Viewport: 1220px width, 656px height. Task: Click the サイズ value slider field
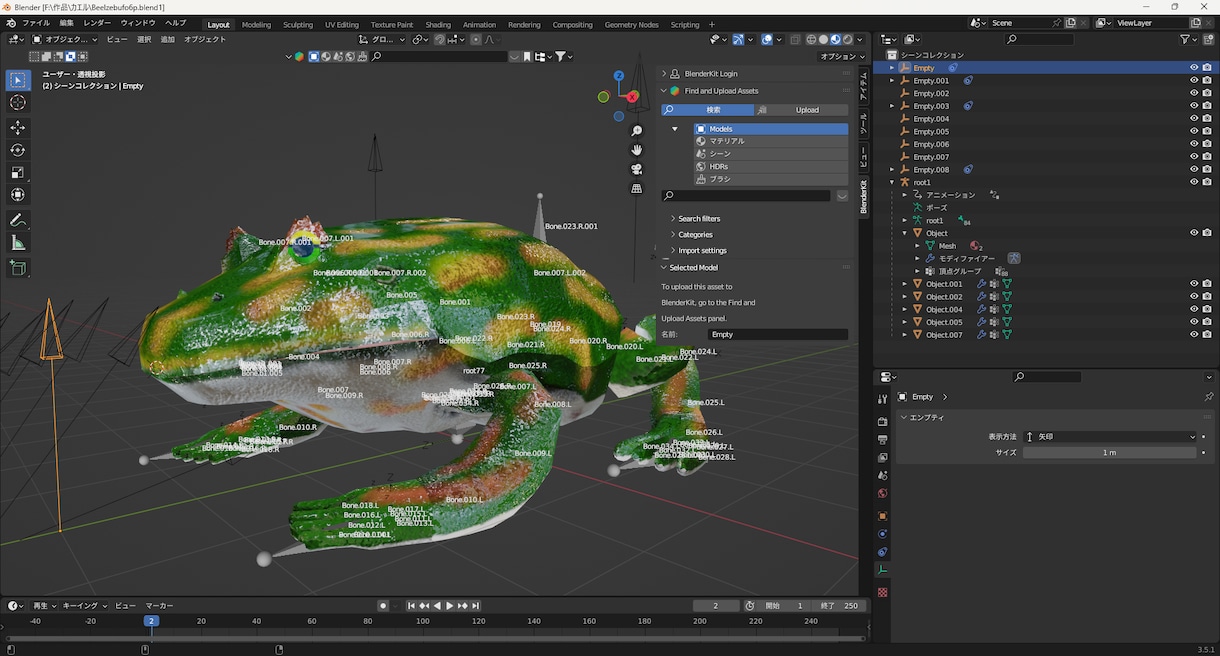click(1110, 453)
